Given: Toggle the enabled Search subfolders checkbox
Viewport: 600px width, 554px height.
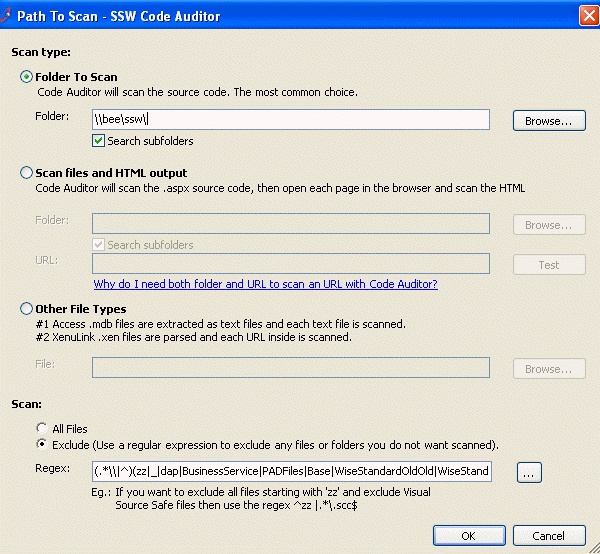Looking at the screenshot, I should pyautogui.click(x=99, y=141).
